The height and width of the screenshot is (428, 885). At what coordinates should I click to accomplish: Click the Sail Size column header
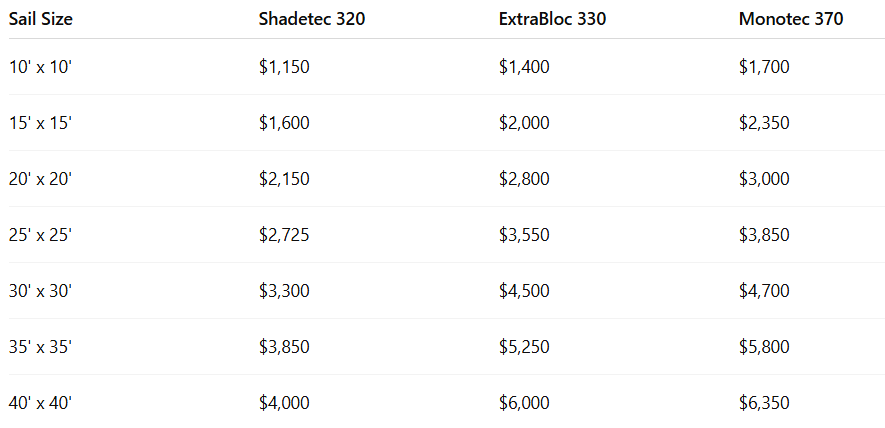41,19
